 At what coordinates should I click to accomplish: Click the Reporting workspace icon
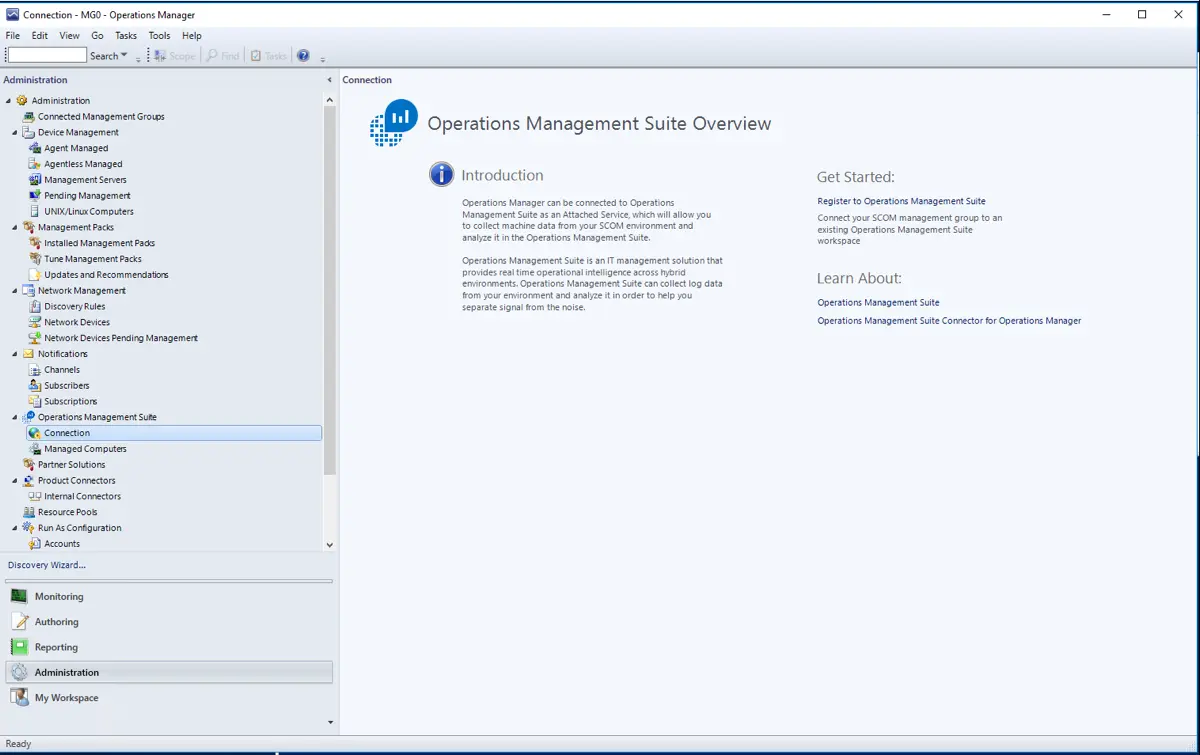(x=19, y=647)
